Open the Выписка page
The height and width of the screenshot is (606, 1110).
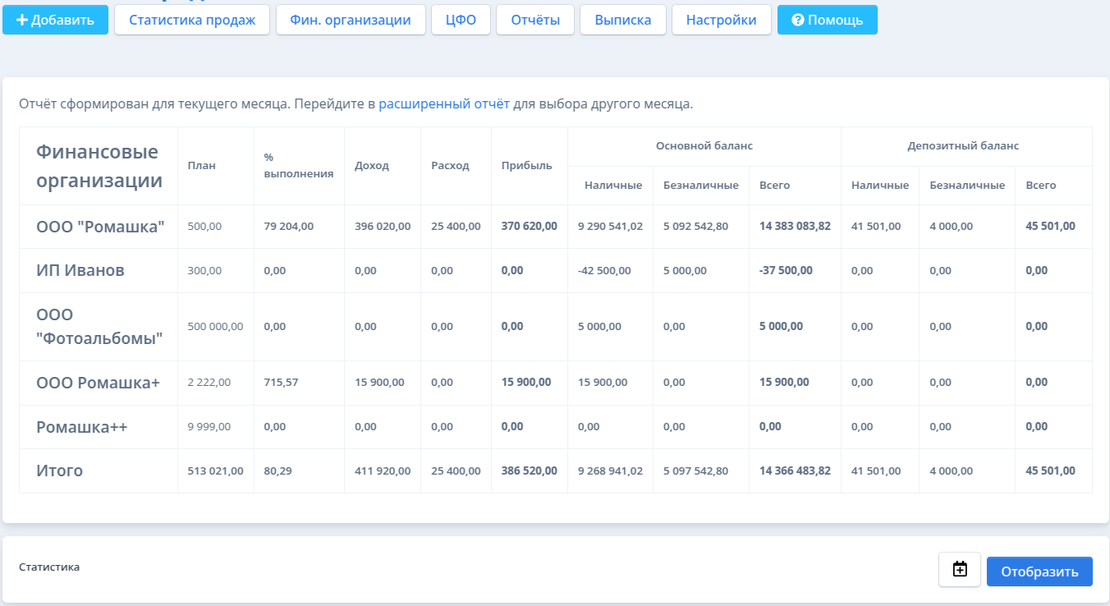622,20
